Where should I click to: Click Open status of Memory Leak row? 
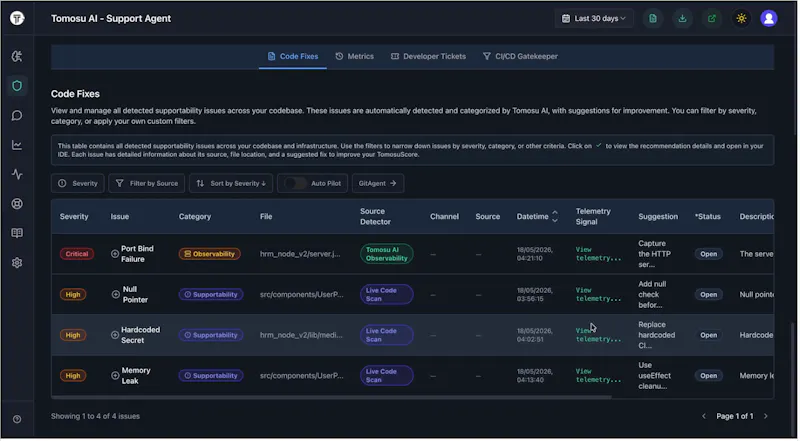(x=708, y=376)
